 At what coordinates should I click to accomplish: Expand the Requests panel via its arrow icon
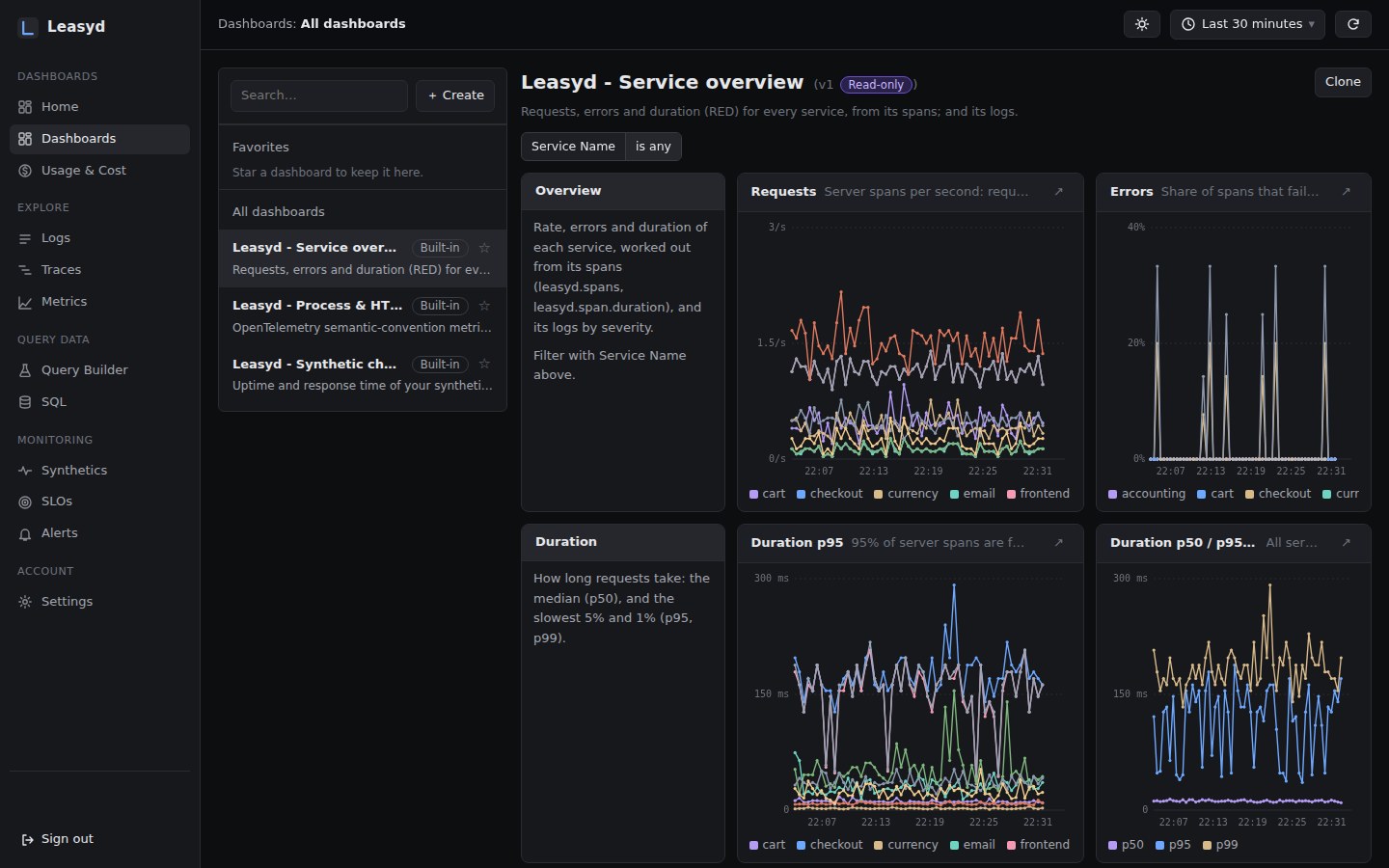1059,192
